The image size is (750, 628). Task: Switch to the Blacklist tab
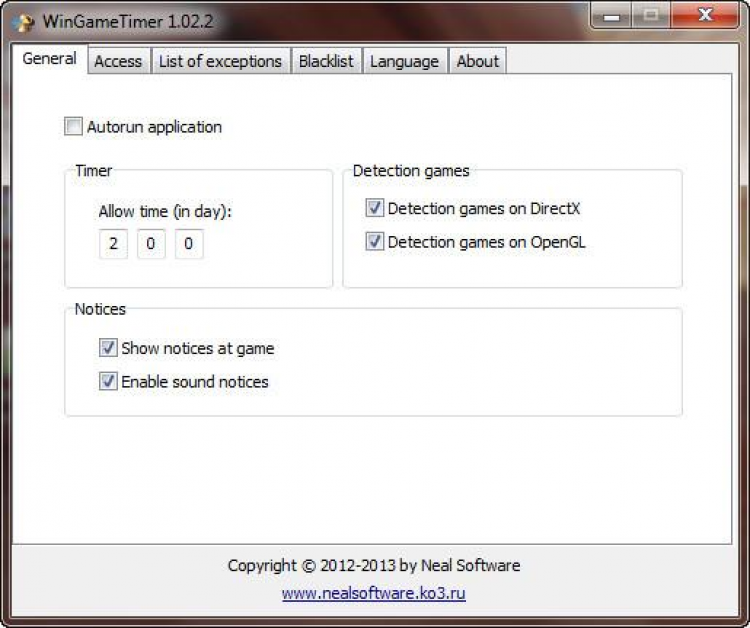[326, 61]
